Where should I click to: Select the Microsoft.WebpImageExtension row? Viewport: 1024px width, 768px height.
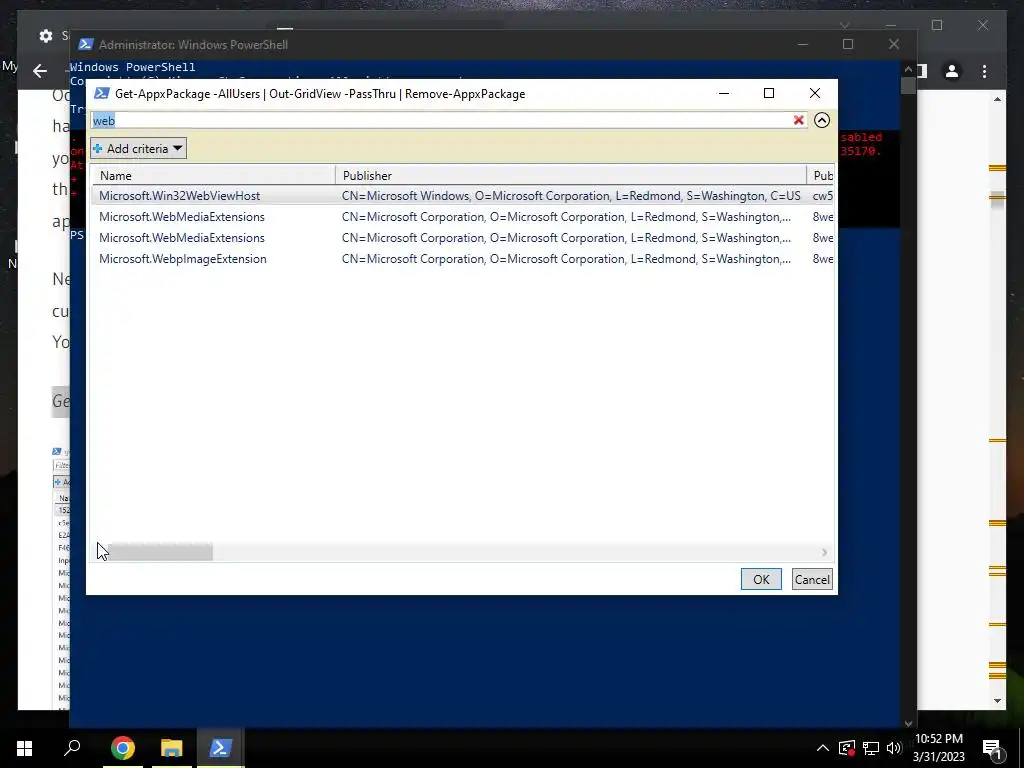(462, 259)
